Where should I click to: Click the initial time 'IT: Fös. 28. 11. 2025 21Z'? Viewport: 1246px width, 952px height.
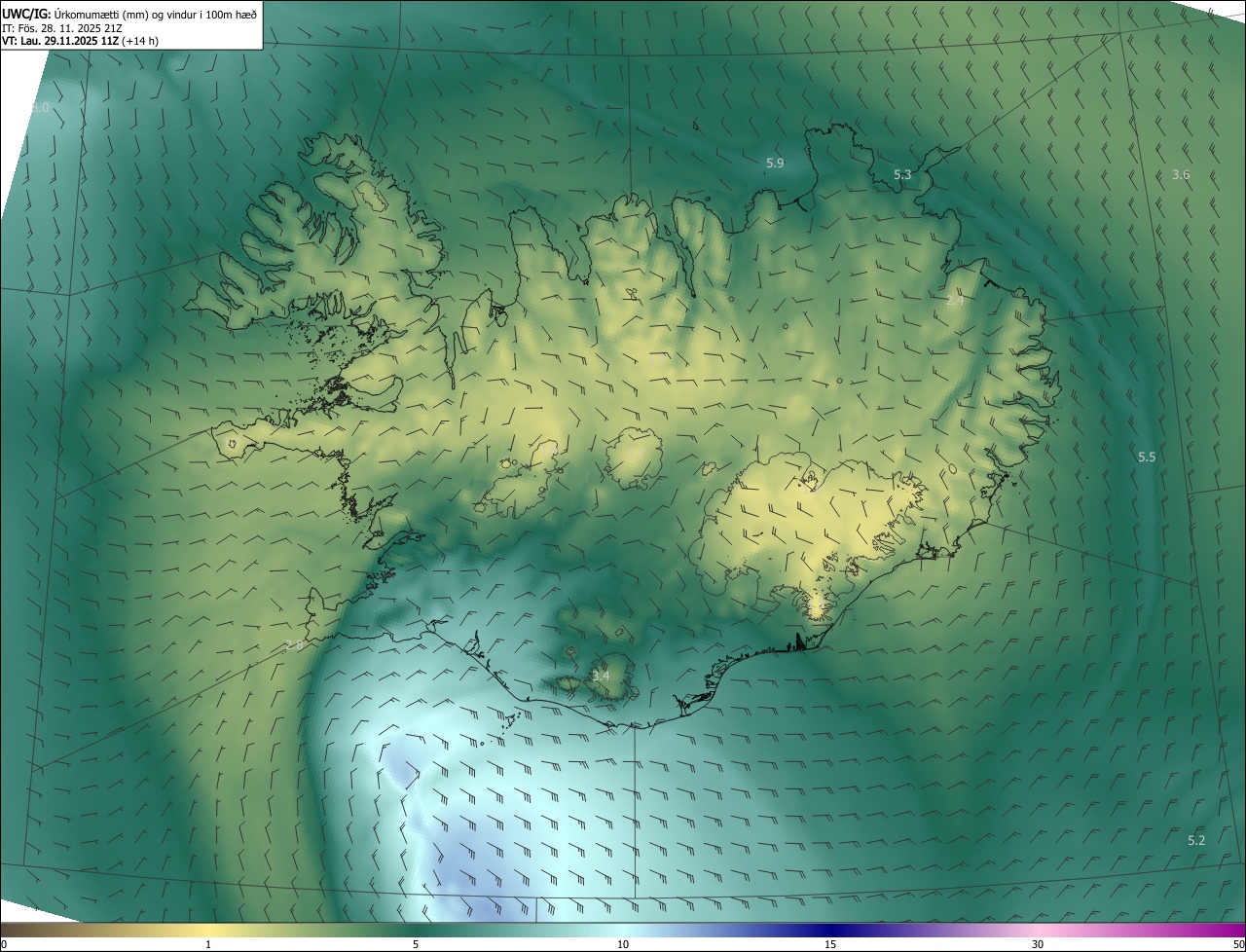point(61,27)
